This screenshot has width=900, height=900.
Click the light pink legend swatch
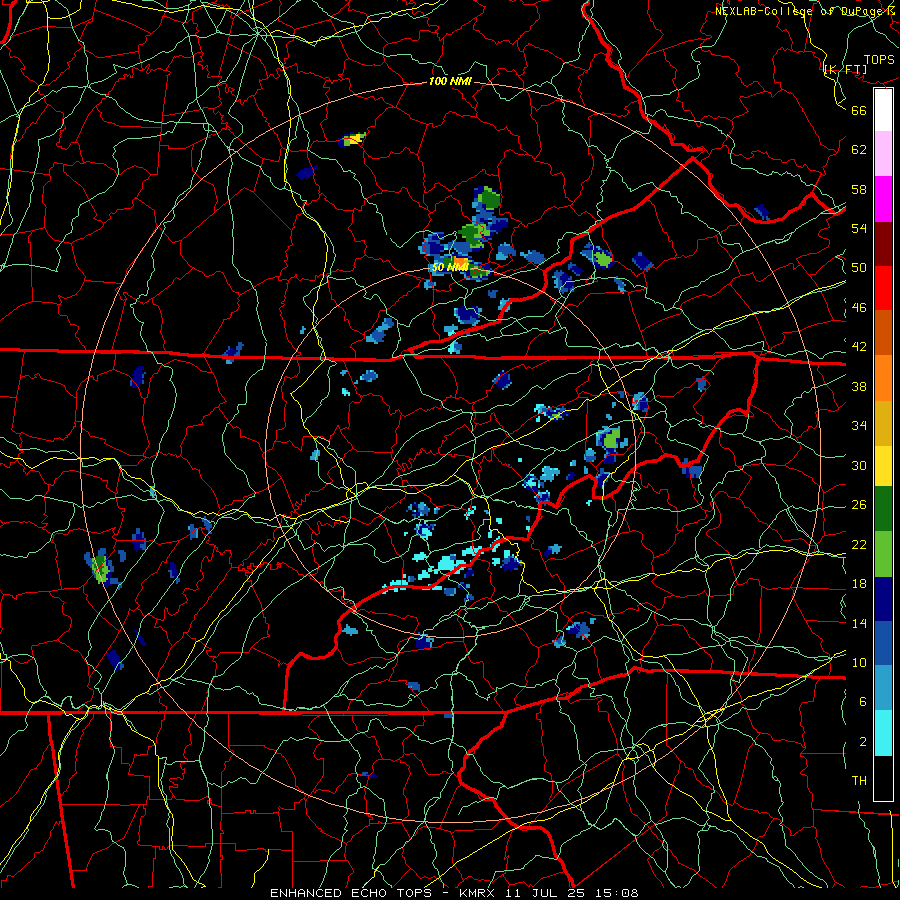pyautogui.click(x=883, y=154)
